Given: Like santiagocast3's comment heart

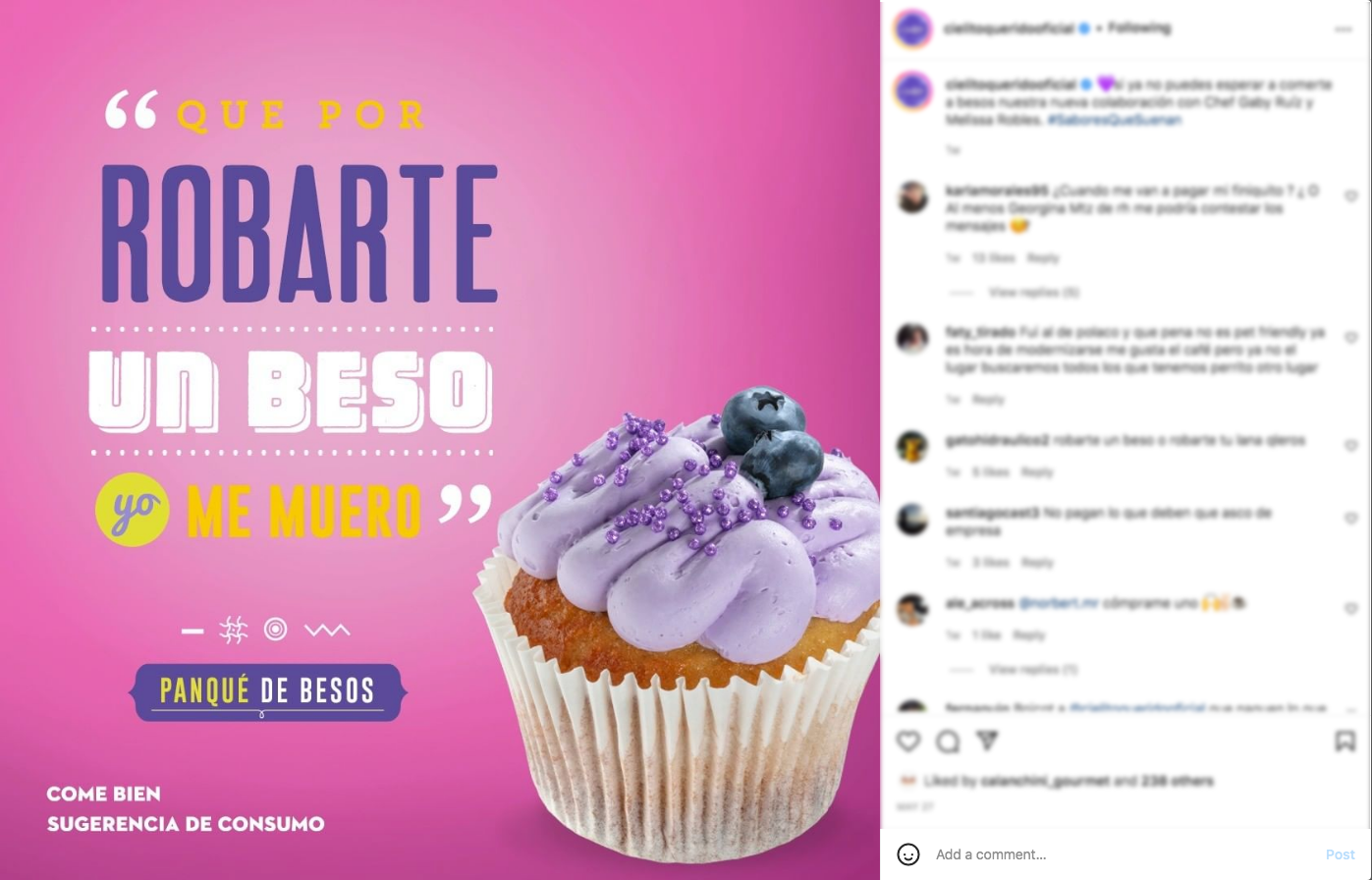Looking at the screenshot, I should pos(1350,519).
